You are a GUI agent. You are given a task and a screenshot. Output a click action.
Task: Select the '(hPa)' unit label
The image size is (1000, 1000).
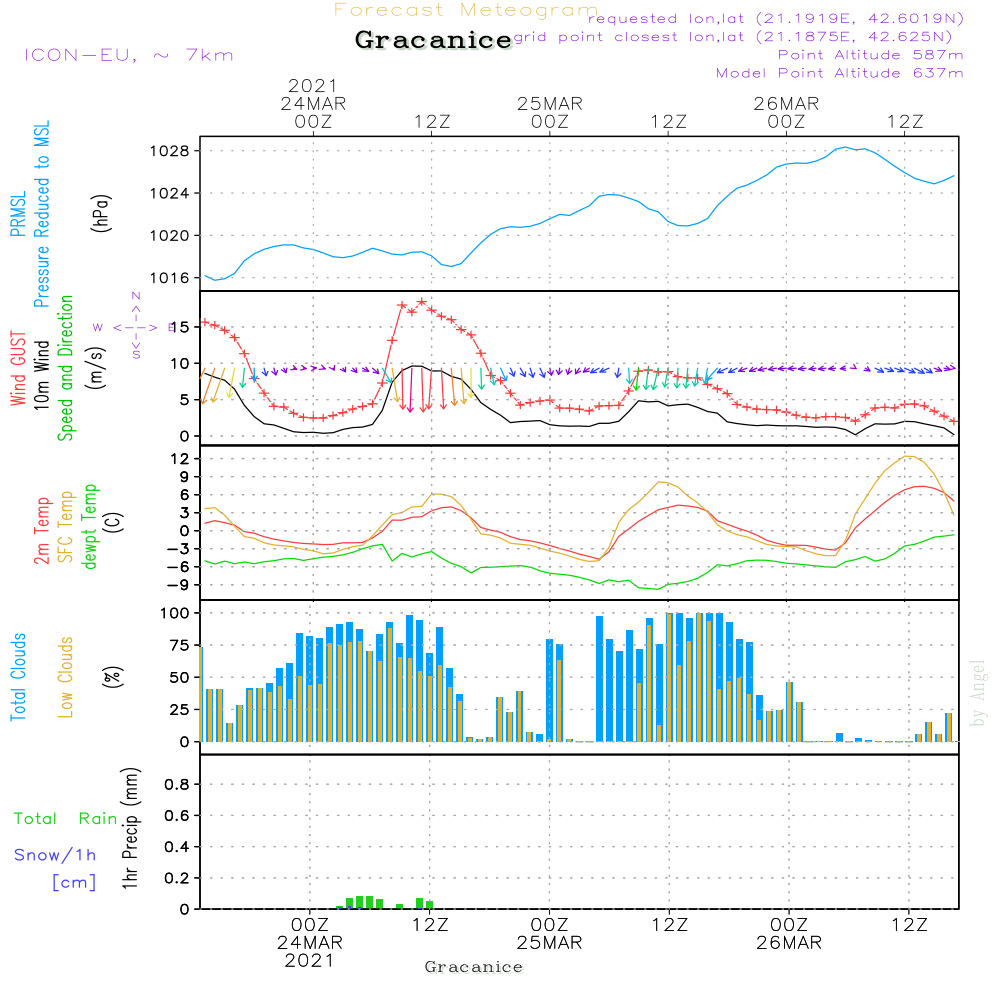click(101, 213)
